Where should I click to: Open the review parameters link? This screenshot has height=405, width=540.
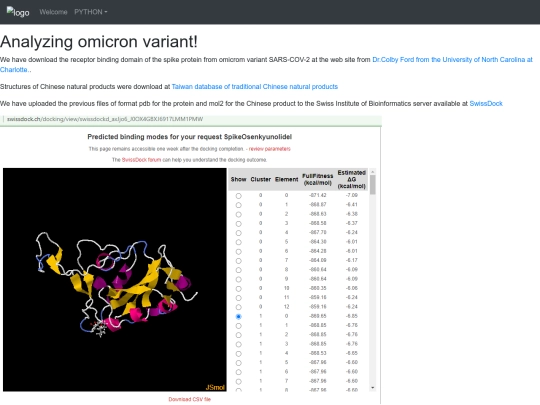coord(270,149)
